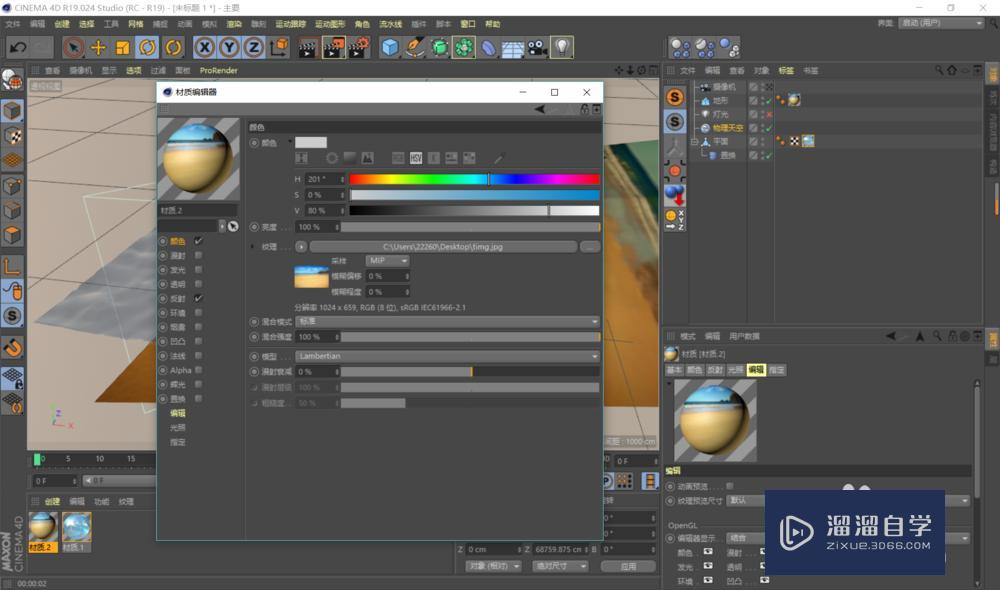Click the browse ellipsis button for texture
The width and height of the screenshot is (1000, 590).
pyautogui.click(x=590, y=247)
